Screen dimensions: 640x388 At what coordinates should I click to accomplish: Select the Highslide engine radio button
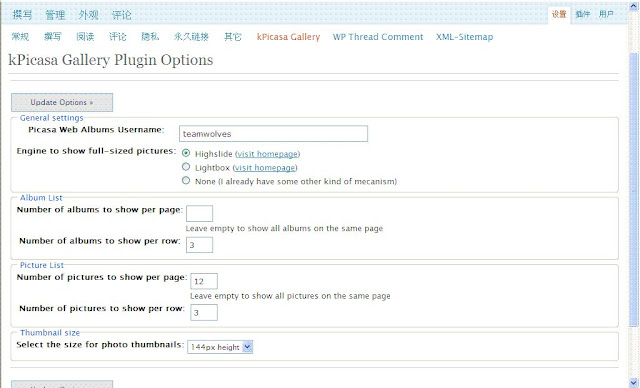pos(186,153)
